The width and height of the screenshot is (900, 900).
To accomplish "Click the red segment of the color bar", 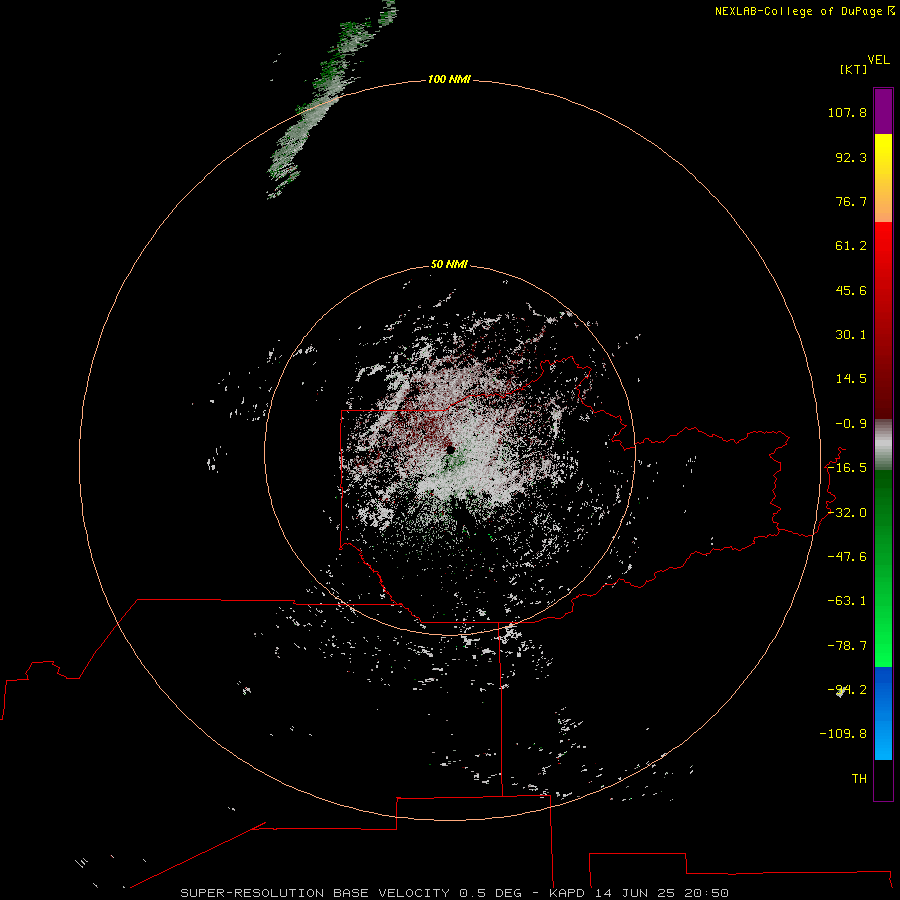I will pyautogui.click(x=883, y=320).
